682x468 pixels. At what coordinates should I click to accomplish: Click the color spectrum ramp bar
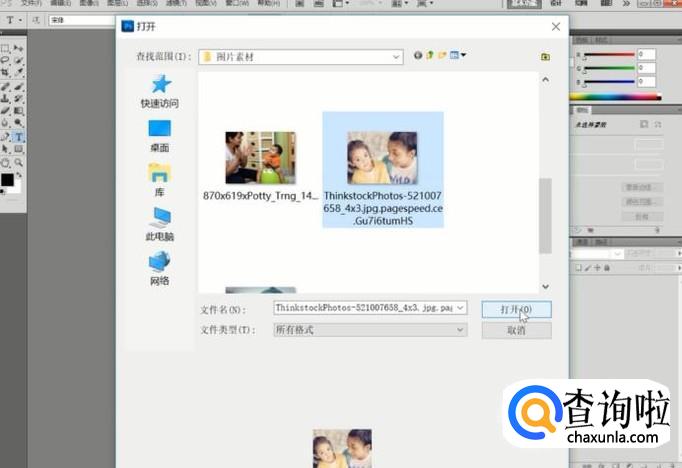pyautogui.click(x=615, y=97)
